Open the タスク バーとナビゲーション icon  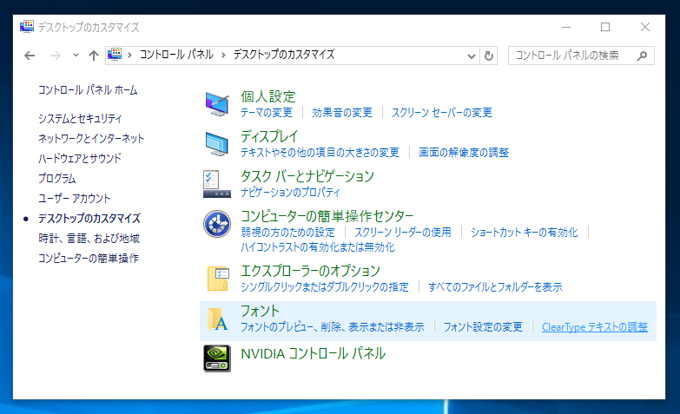click(x=217, y=184)
